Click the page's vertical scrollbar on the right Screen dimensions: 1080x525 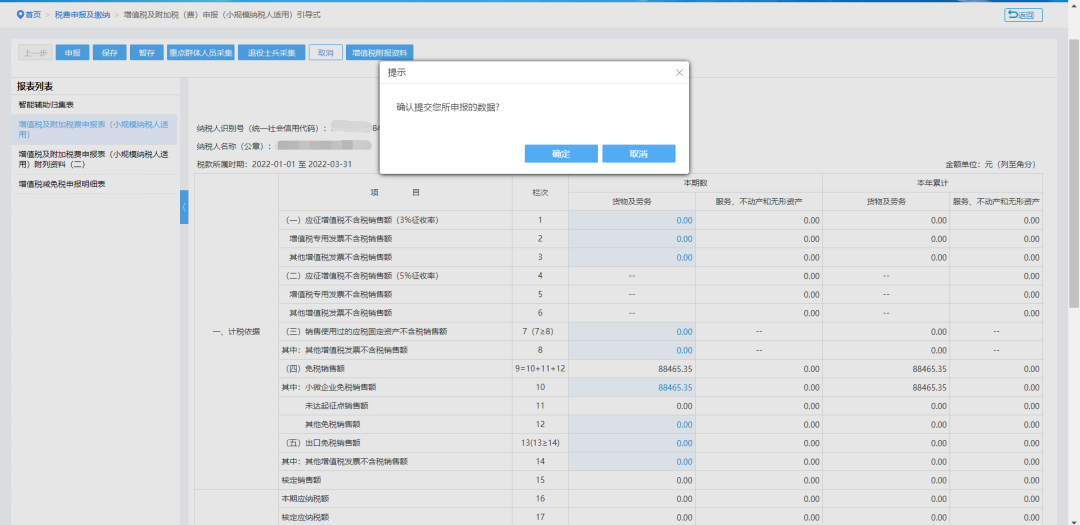click(x=1074, y=172)
